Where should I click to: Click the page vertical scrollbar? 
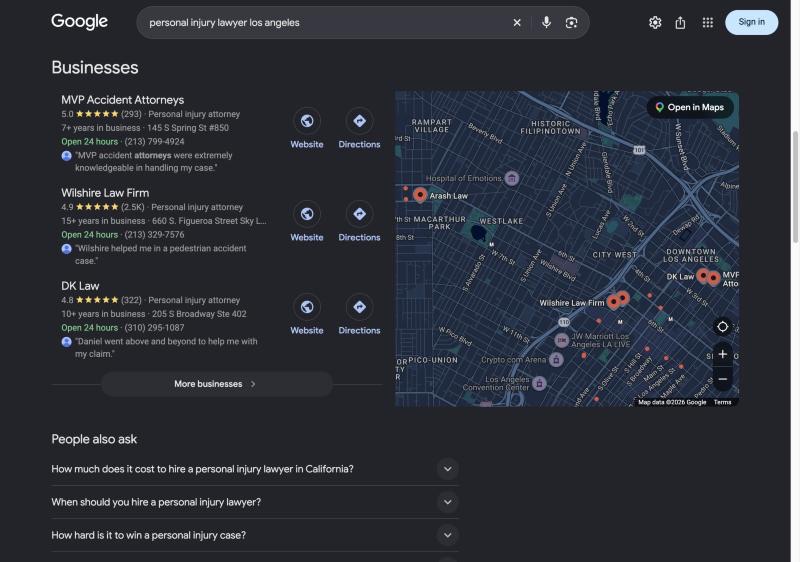(x=795, y=187)
